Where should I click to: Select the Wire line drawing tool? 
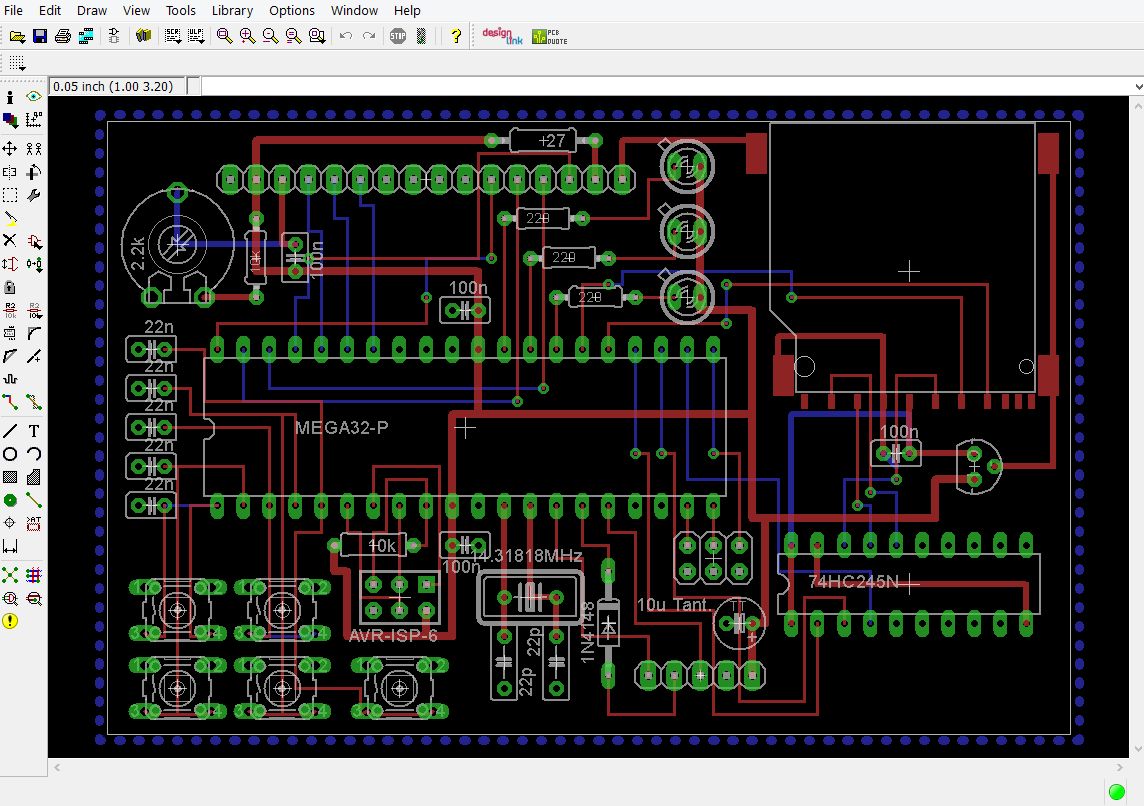(9, 431)
